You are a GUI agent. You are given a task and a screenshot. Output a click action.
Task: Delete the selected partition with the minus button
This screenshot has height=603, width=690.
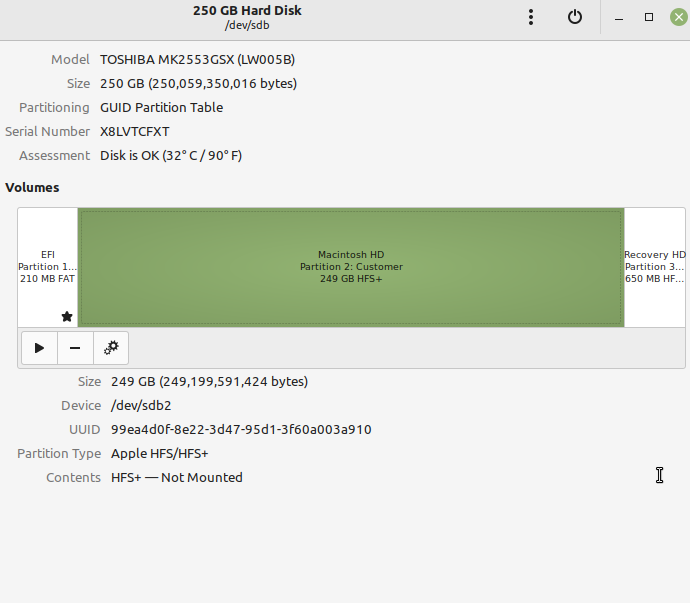pyautogui.click(x=75, y=348)
